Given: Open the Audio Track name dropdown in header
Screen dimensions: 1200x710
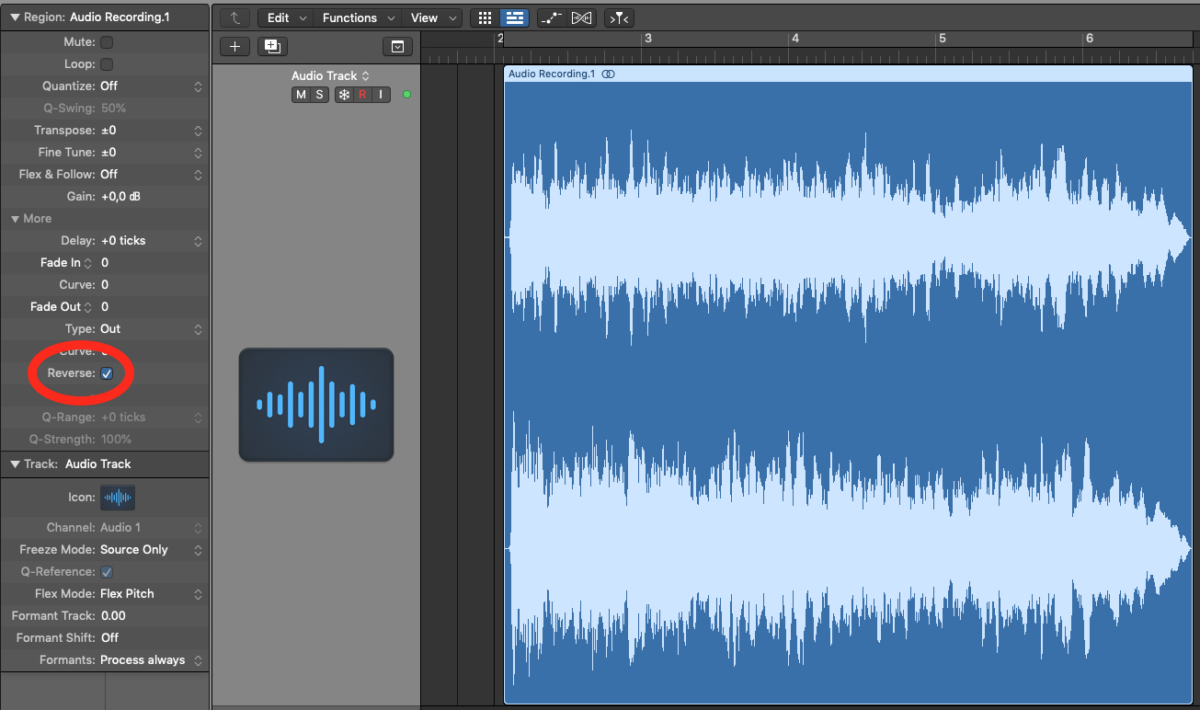Looking at the screenshot, I should [x=331, y=76].
